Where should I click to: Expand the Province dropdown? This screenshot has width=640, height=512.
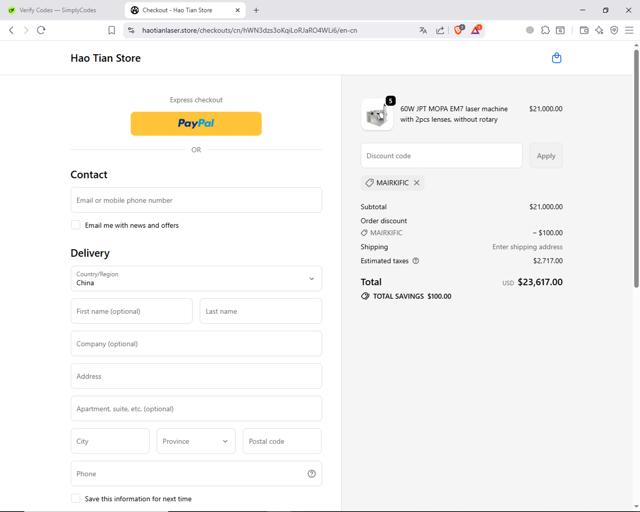click(195, 441)
